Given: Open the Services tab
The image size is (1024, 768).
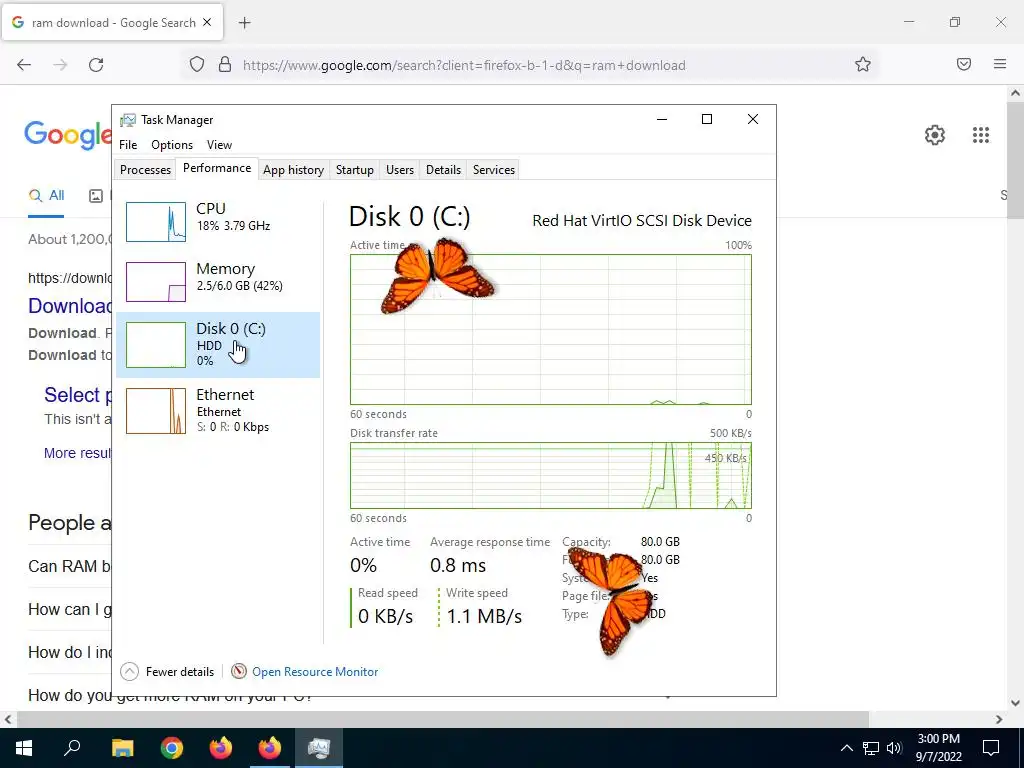Looking at the screenshot, I should (494, 170).
